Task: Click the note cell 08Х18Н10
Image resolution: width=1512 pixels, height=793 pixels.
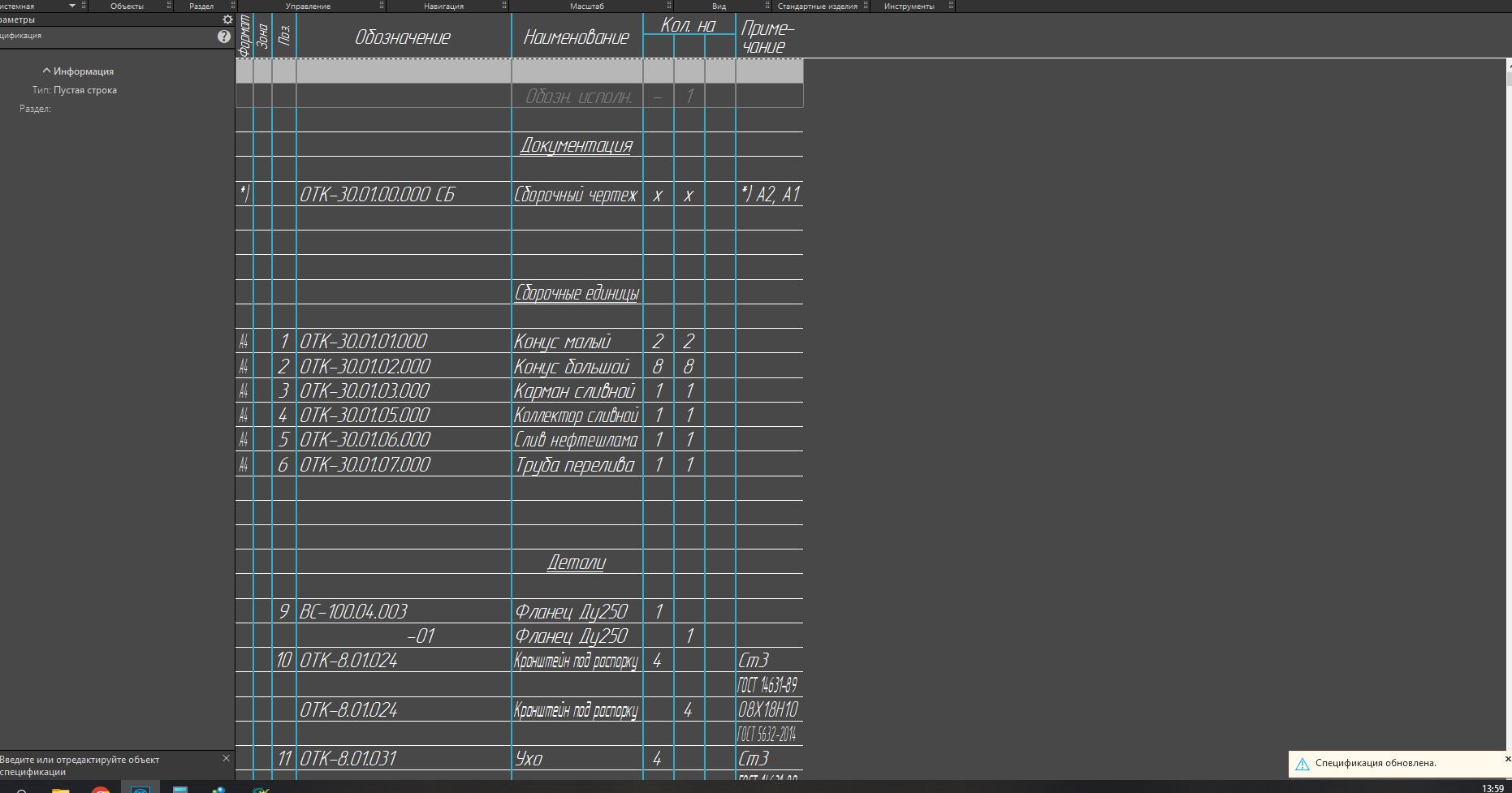Action: point(768,709)
